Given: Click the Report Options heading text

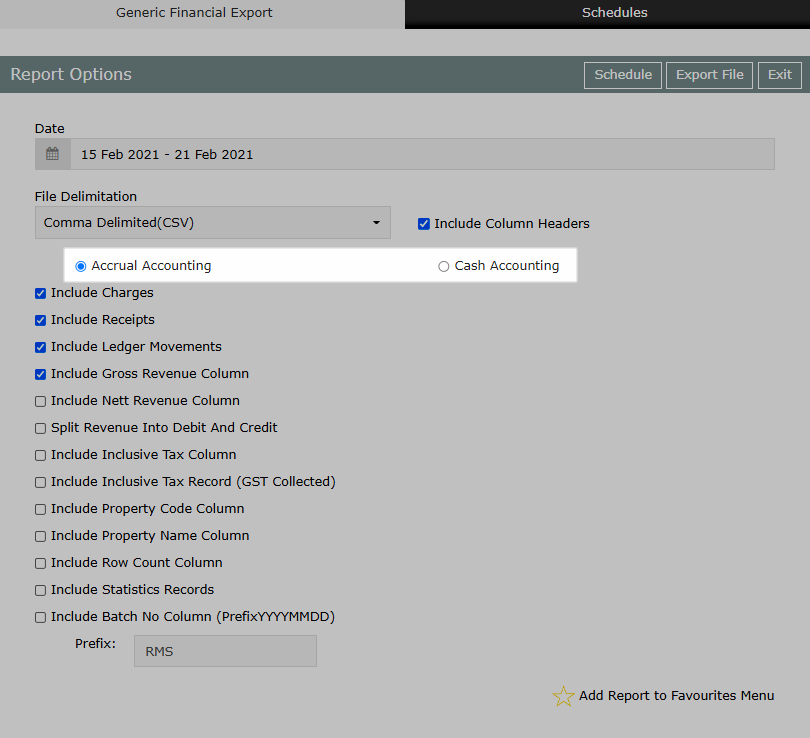Looking at the screenshot, I should tap(71, 74).
